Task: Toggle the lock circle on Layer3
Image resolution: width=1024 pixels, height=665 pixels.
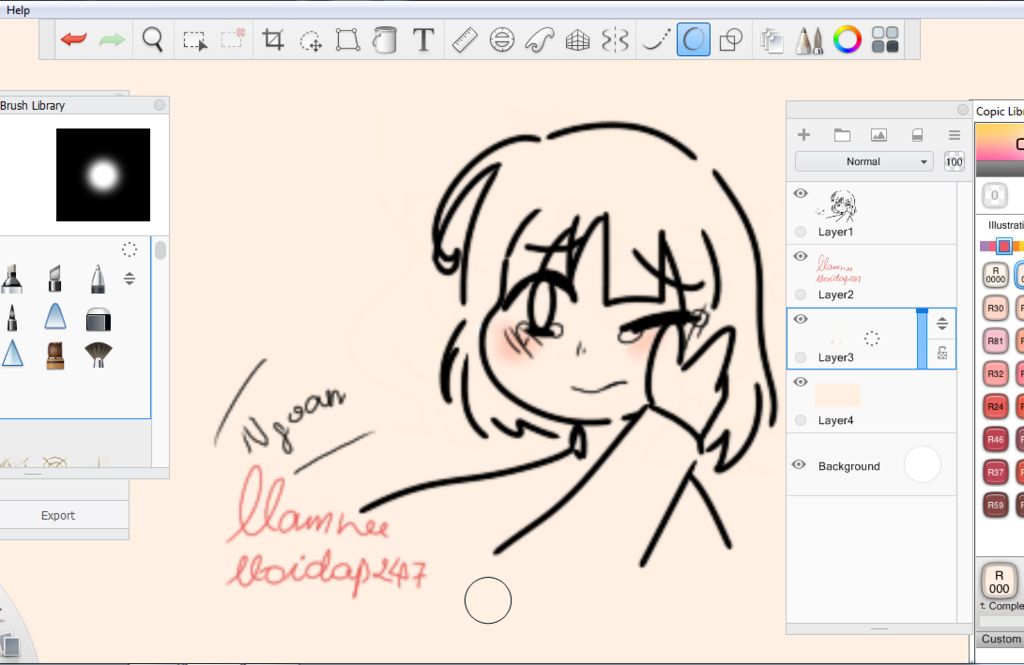Action: pos(801,357)
